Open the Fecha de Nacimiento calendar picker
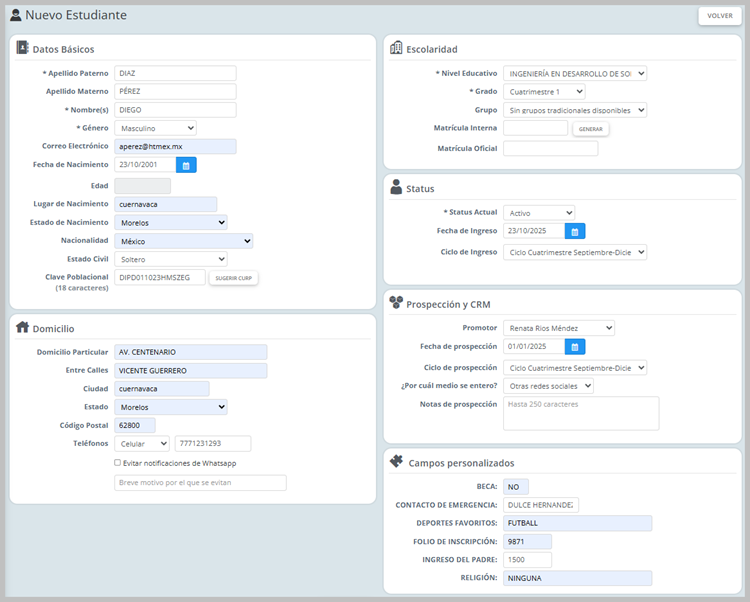Image resolution: width=750 pixels, height=602 pixels. click(186, 165)
